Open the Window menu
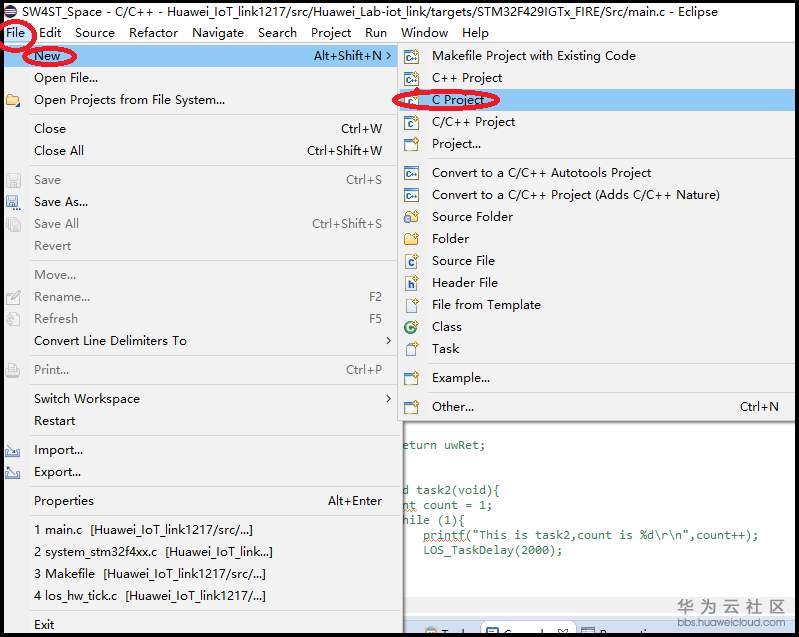The image size is (799, 637). [424, 33]
